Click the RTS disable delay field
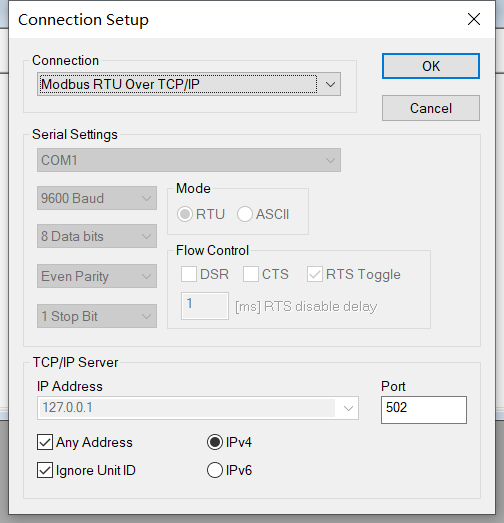The image size is (504, 523). 205,306
